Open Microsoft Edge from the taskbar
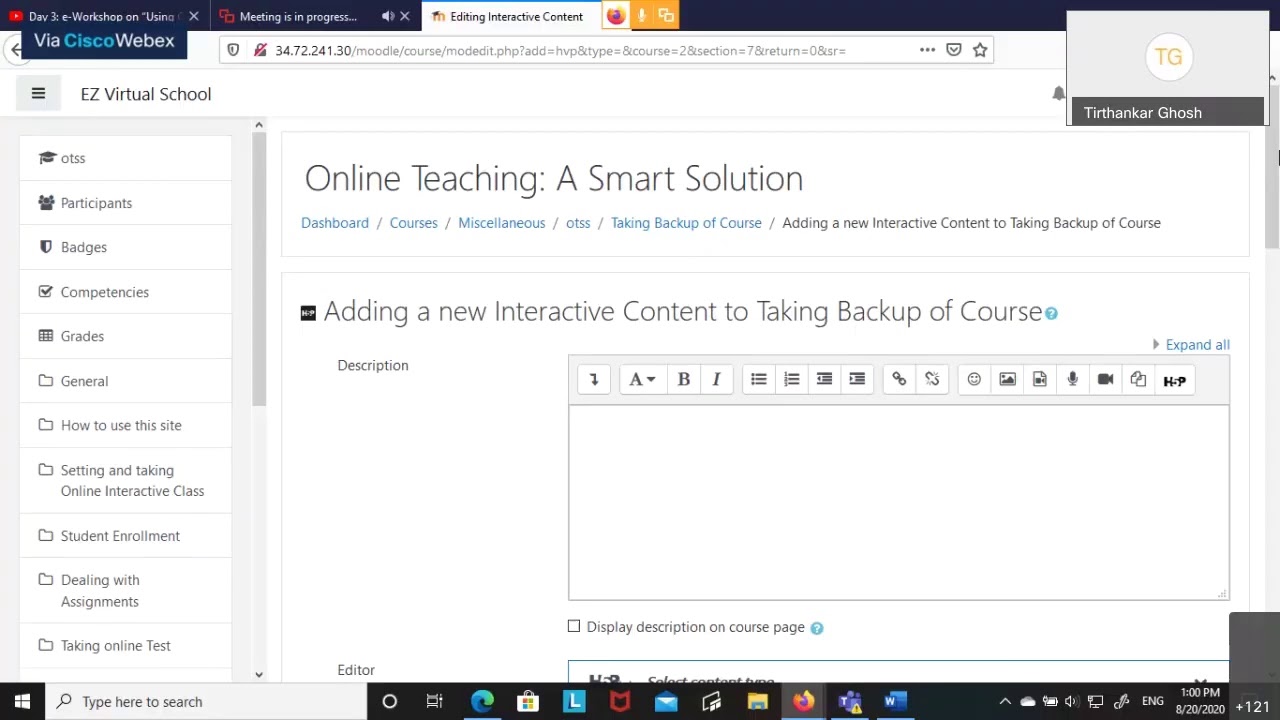This screenshot has height=720, width=1280. (482, 701)
